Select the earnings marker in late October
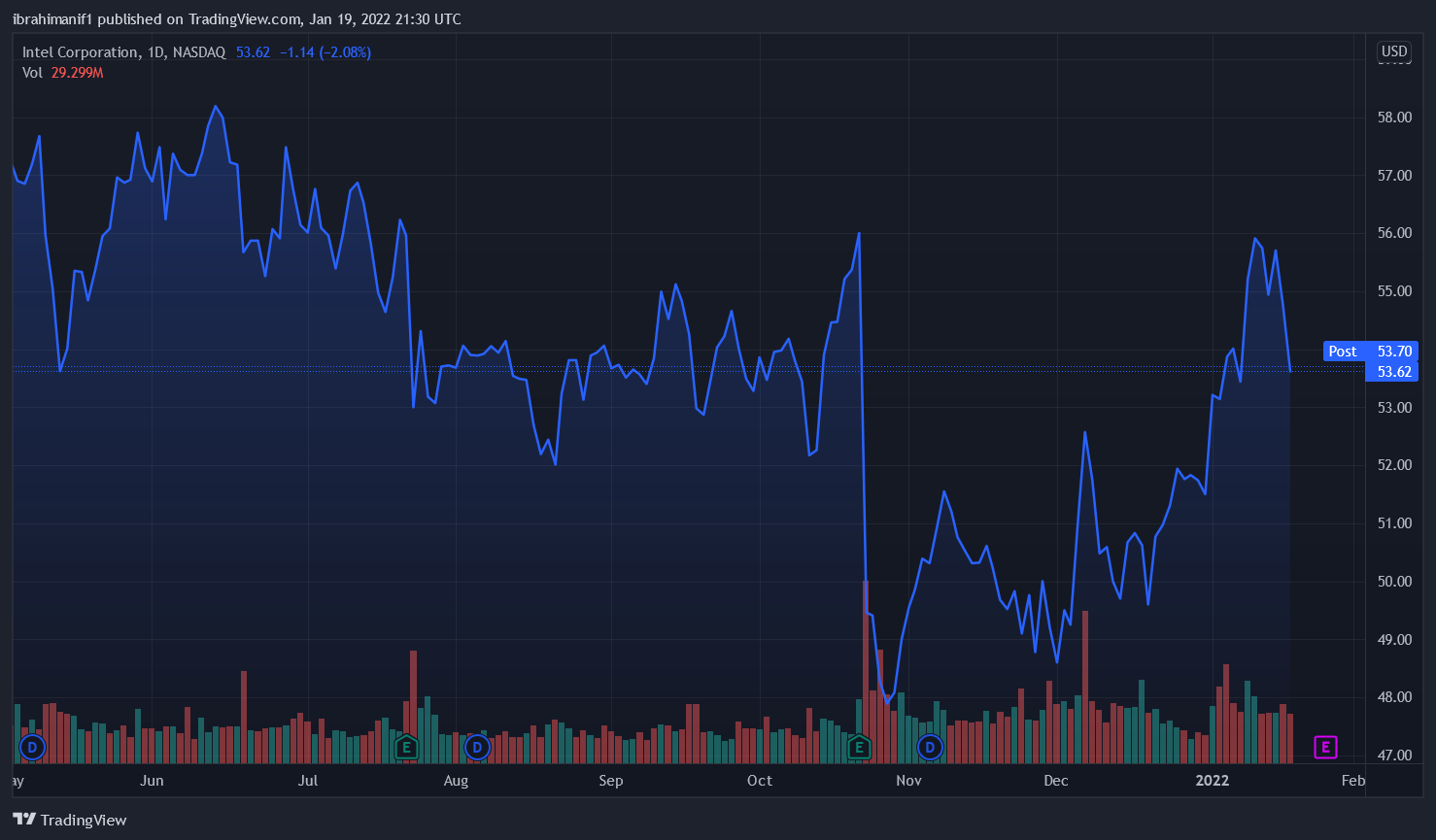Screen dimensions: 1436x840 point(859,747)
